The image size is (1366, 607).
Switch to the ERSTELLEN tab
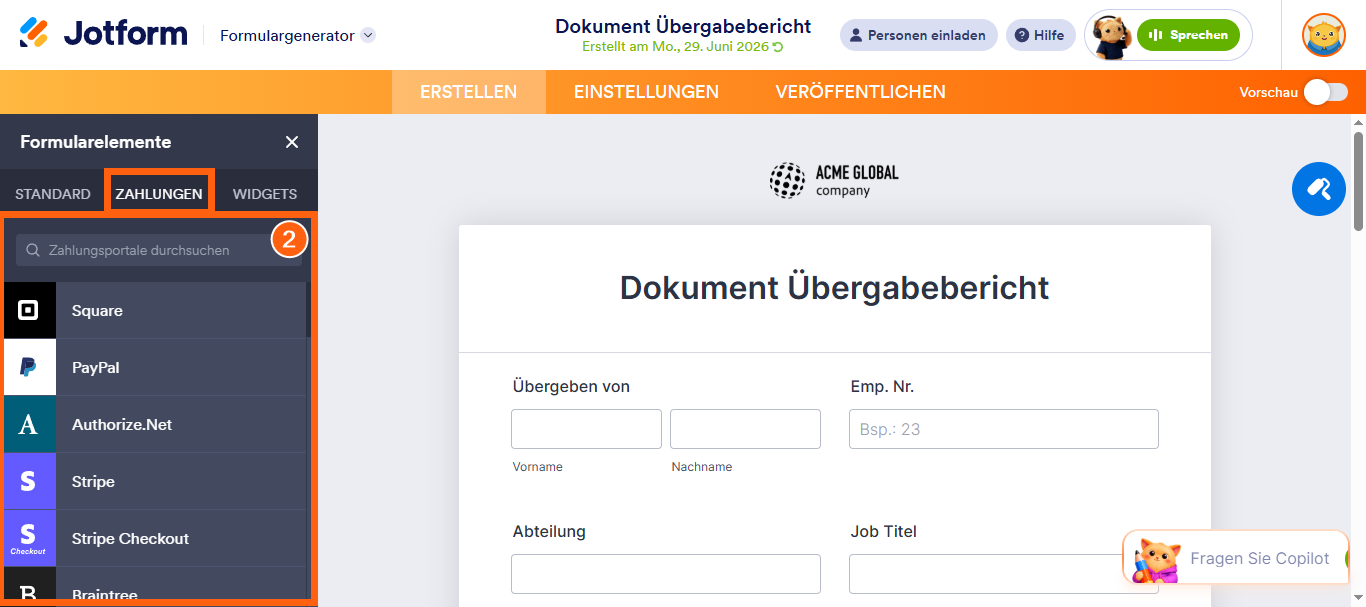tap(468, 92)
